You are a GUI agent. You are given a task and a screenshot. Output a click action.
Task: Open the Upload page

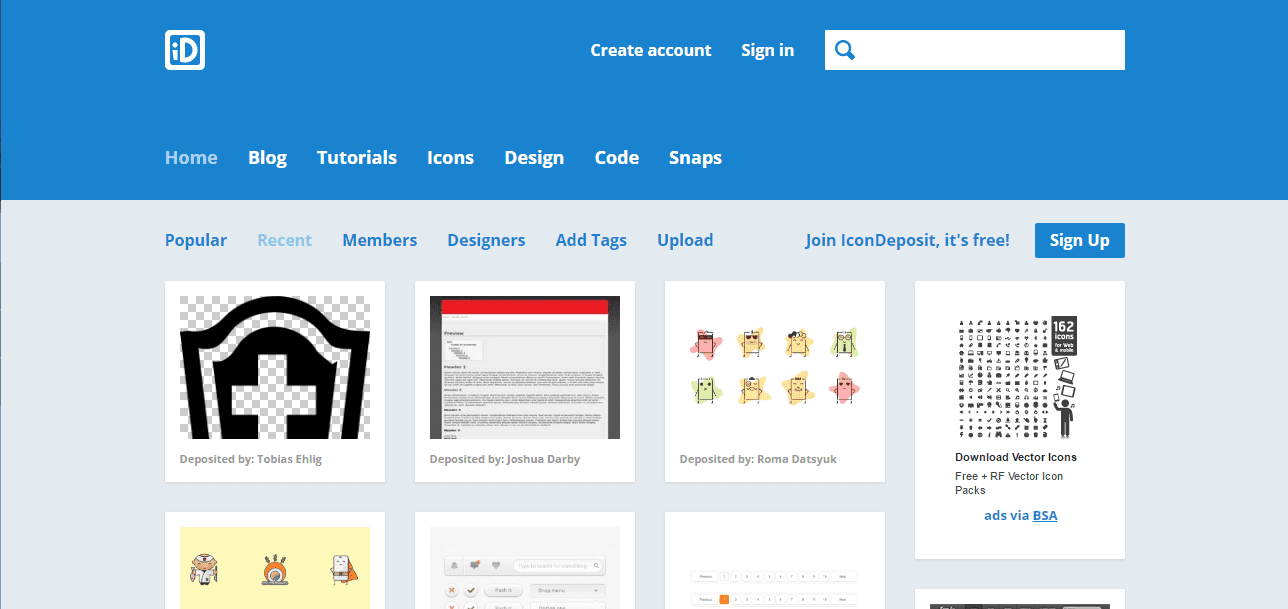coord(685,240)
